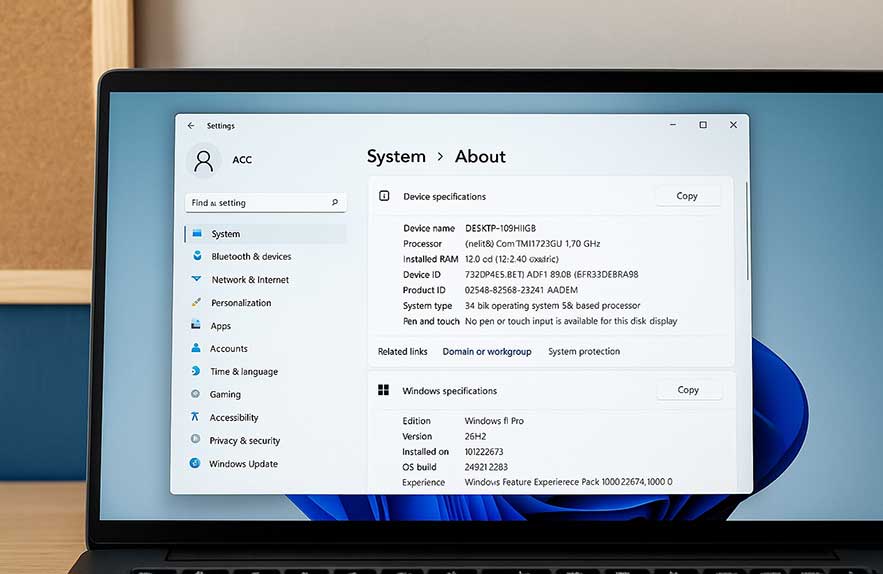Click the System monitor icon in sidebar
Image resolution: width=883 pixels, height=574 pixels.
pyautogui.click(x=197, y=233)
